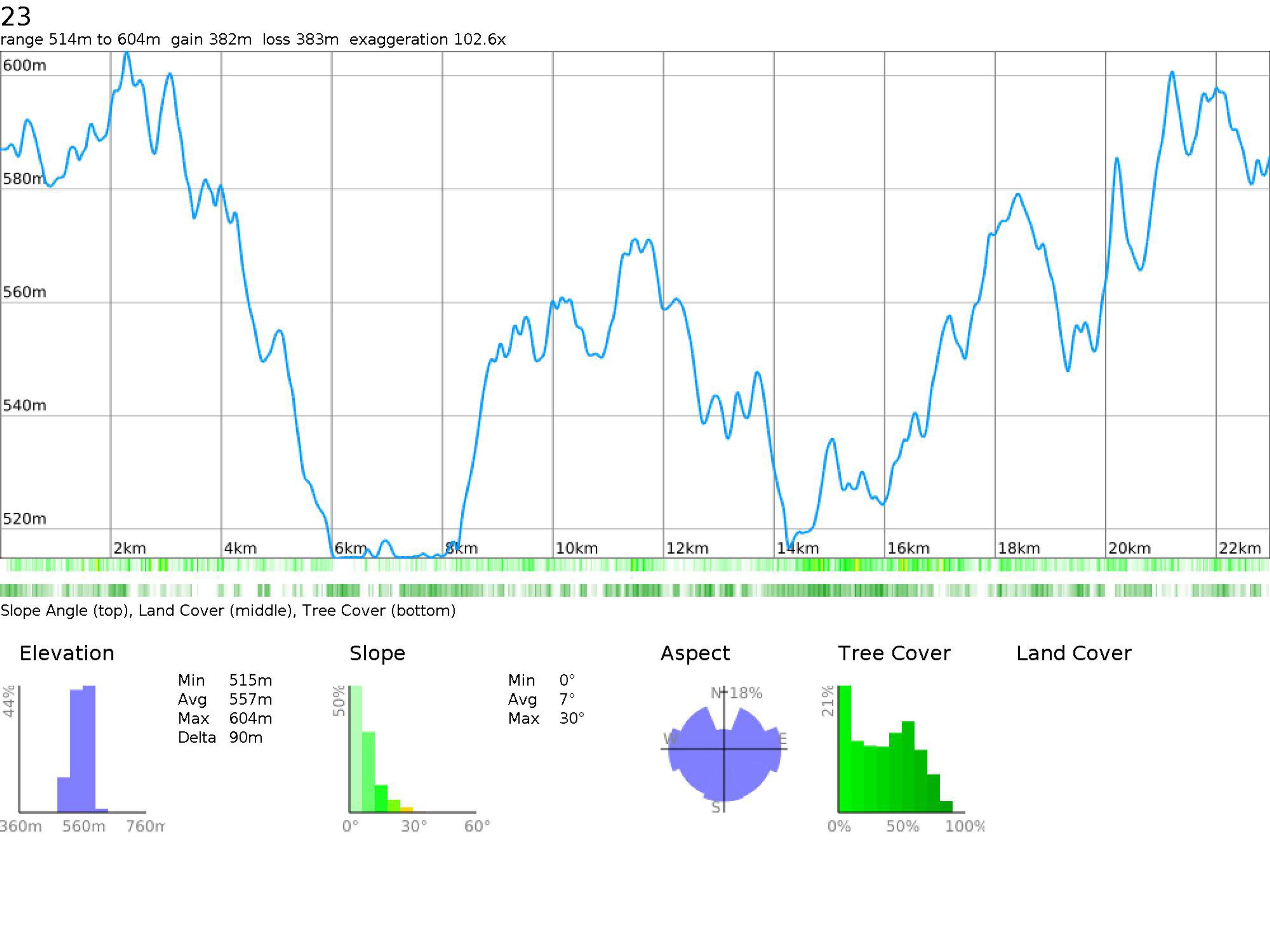Screen dimensions: 1270x952
Task: Click the 60° label under slope histogram
Action: [x=477, y=826]
